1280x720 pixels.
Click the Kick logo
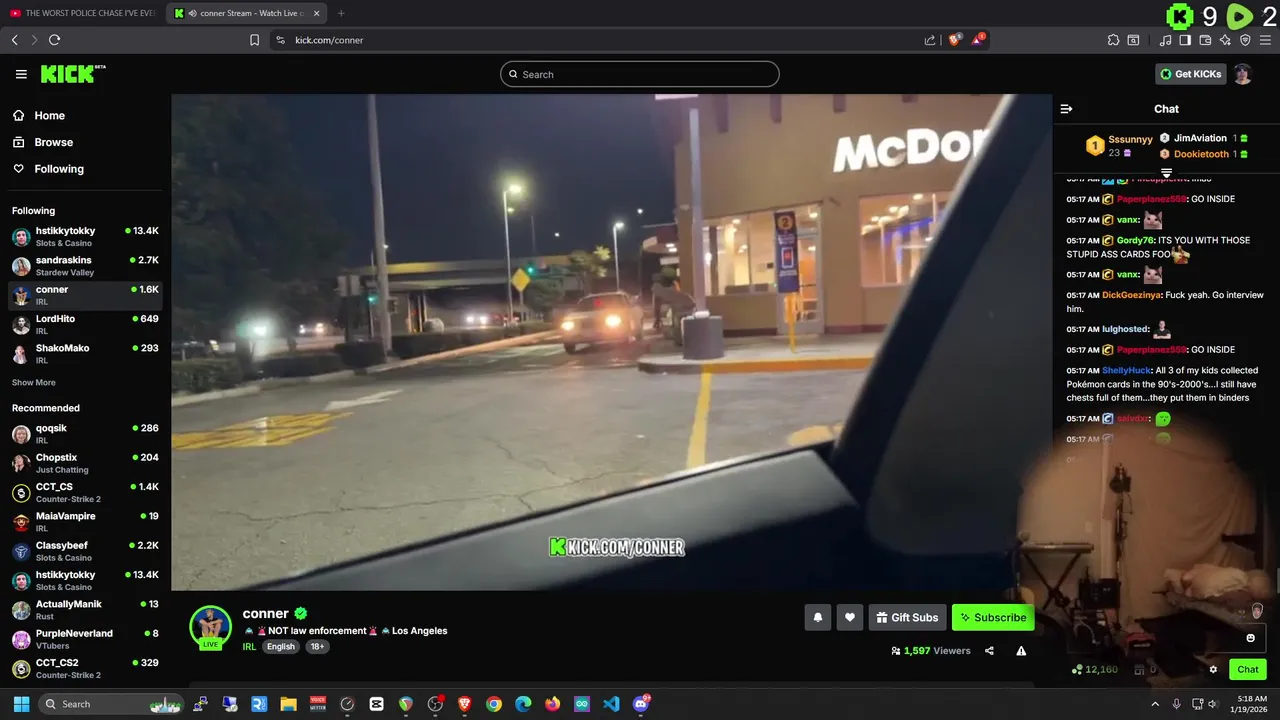(x=72, y=74)
